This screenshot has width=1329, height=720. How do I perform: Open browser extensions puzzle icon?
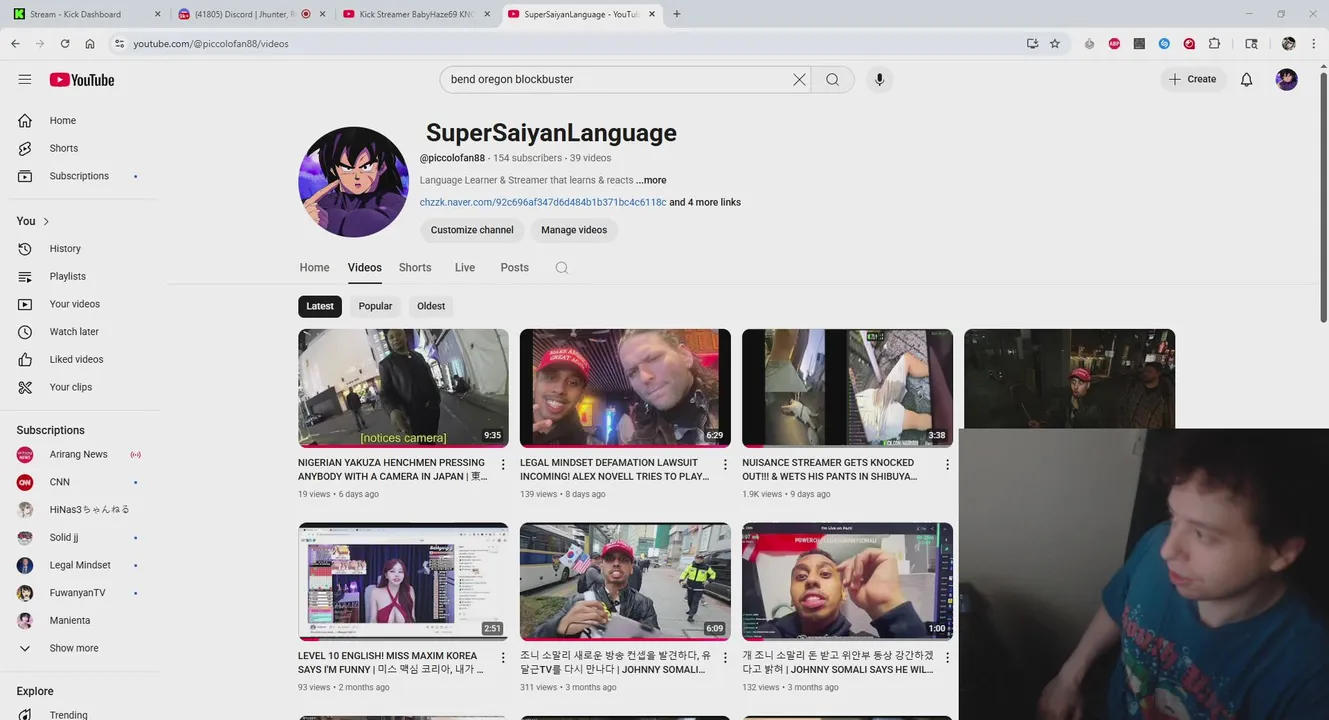click(x=1214, y=44)
